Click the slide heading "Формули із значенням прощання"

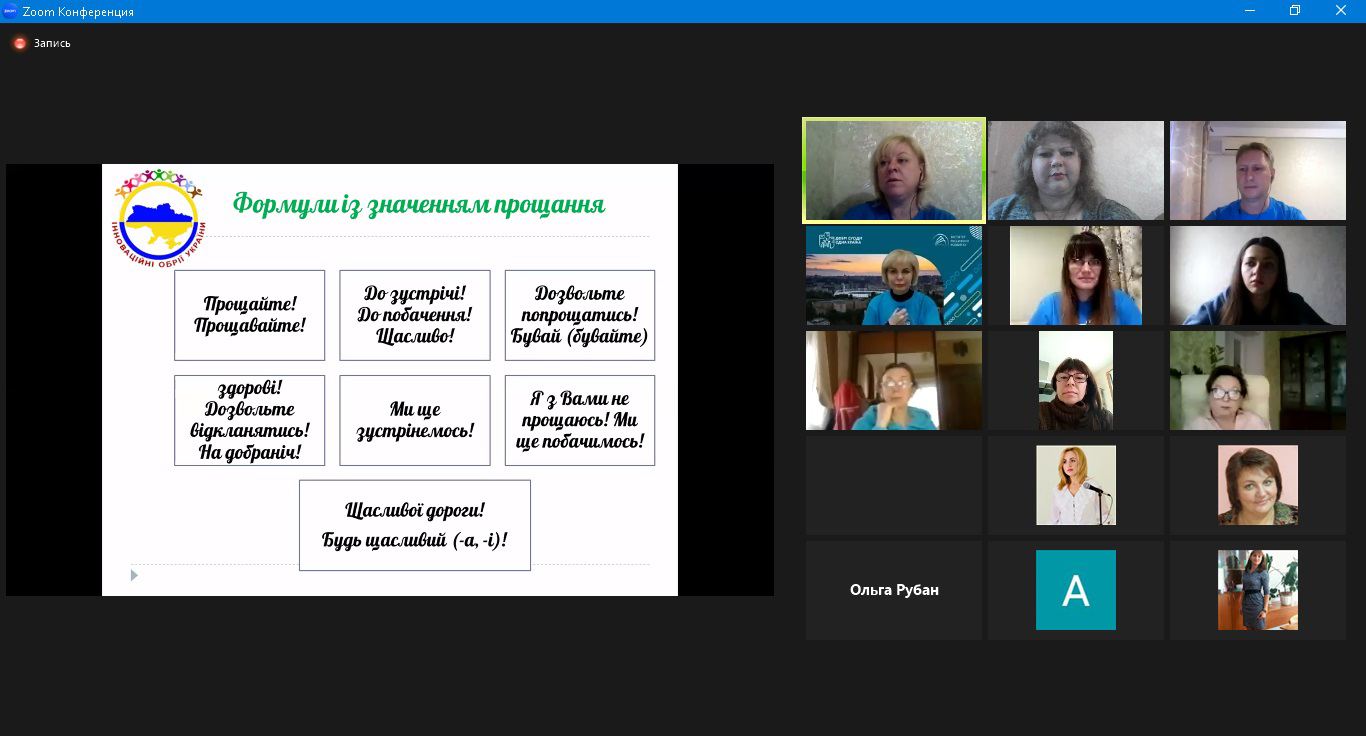(419, 205)
